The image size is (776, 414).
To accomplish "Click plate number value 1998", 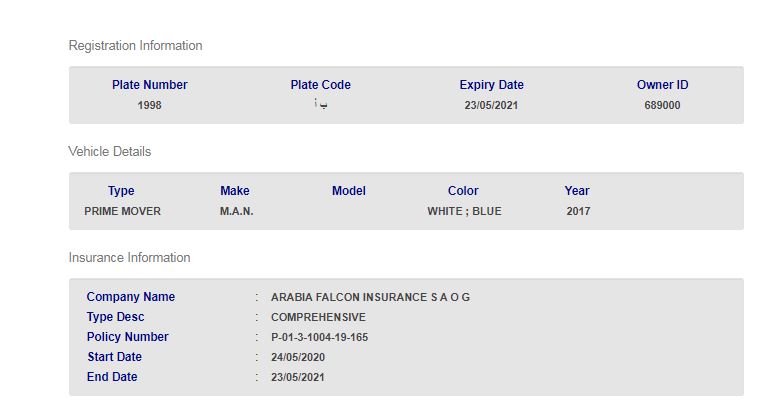I will pyautogui.click(x=150, y=105).
